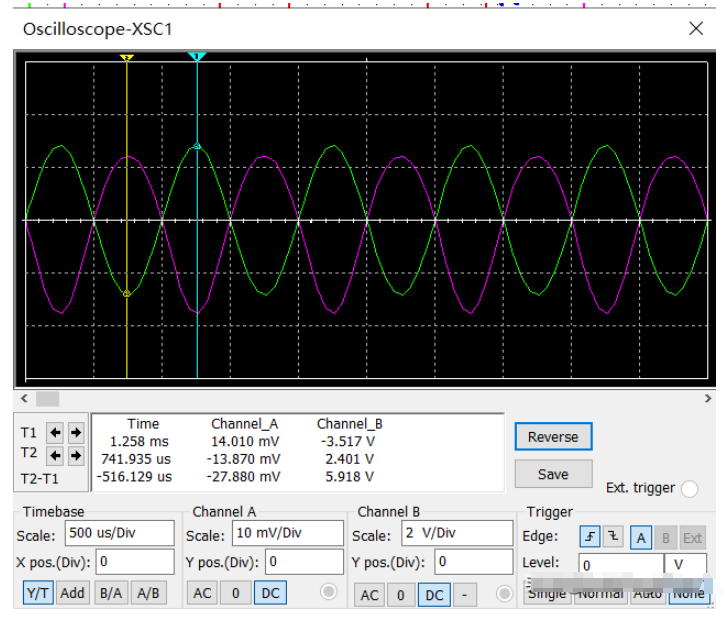Select the Ext. trigger terminal circle
Viewport: 725px width, 617px height.
689,489
